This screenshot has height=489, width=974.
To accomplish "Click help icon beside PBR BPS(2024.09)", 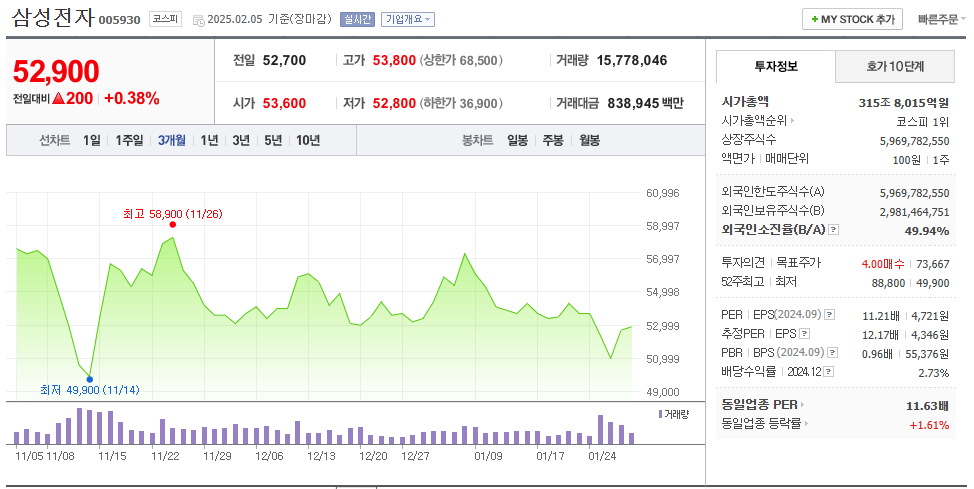I will point(832,352).
